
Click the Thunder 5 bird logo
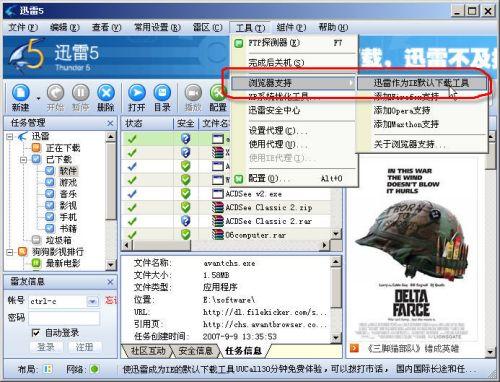[27, 55]
